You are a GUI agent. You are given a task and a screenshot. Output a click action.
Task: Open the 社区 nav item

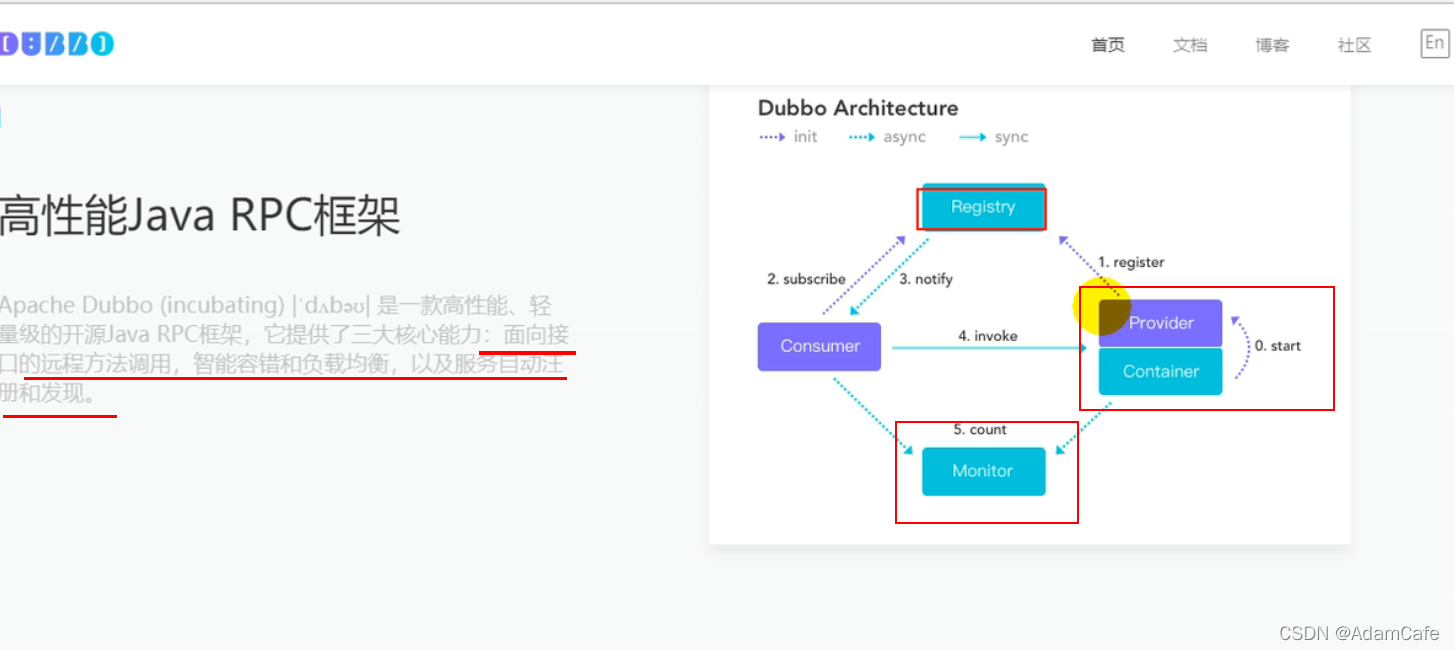tap(1354, 45)
